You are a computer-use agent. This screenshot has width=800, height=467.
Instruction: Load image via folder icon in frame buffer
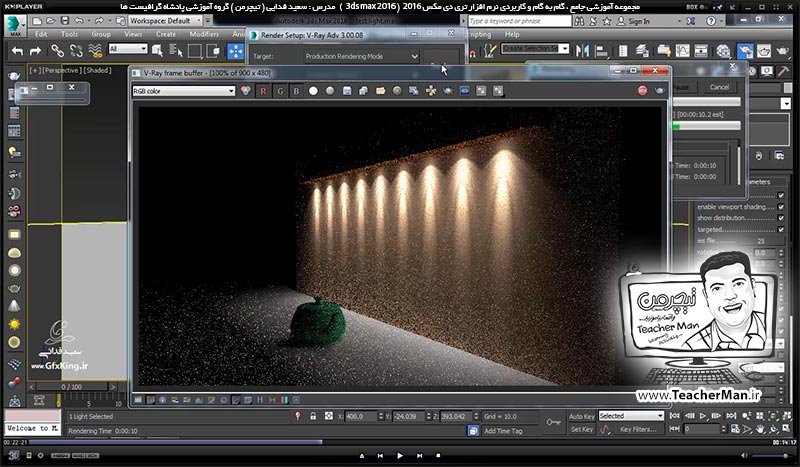[x=380, y=91]
